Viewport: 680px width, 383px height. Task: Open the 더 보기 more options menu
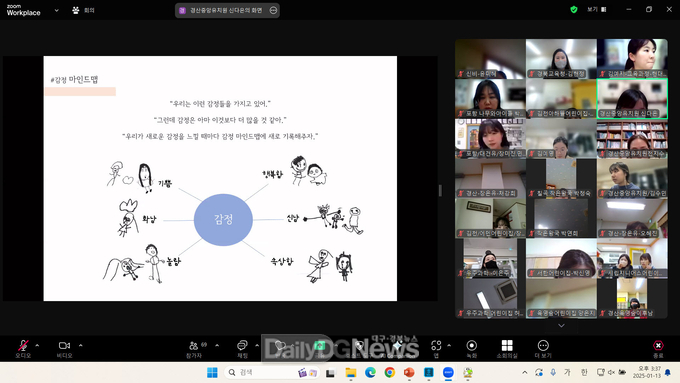coord(543,348)
